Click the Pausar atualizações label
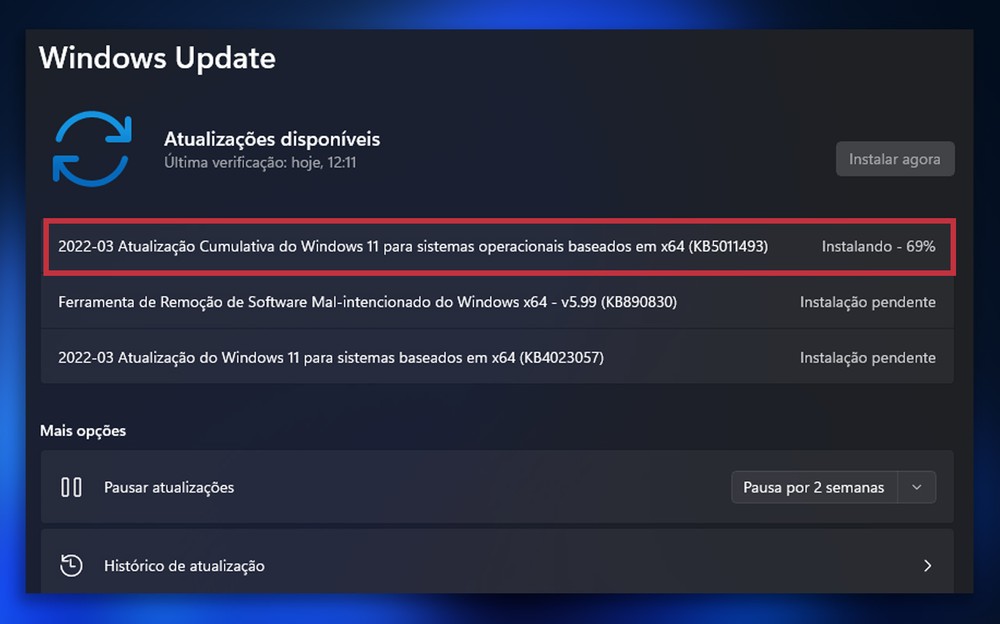The width and height of the screenshot is (1000, 624). tap(169, 487)
